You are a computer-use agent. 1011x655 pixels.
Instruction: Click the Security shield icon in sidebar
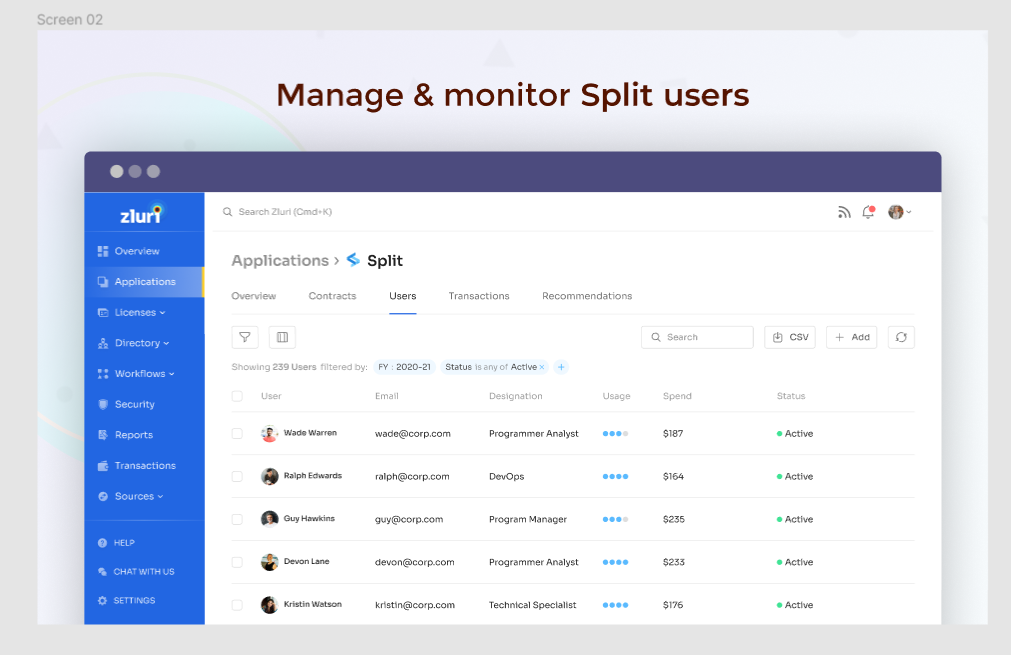pyautogui.click(x=103, y=404)
